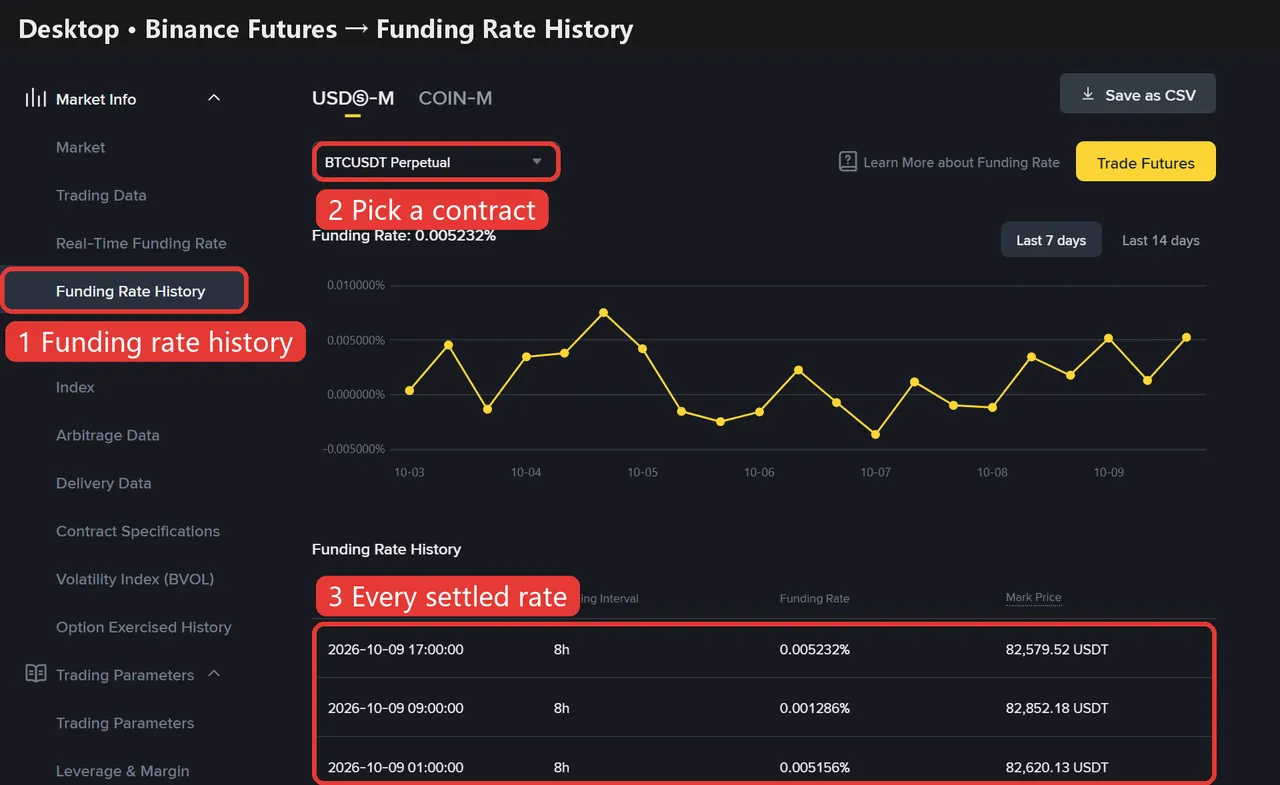This screenshot has width=1280, height=785.
Task: Switch to the COIN-M tab
Action: [x=455, y=98]
